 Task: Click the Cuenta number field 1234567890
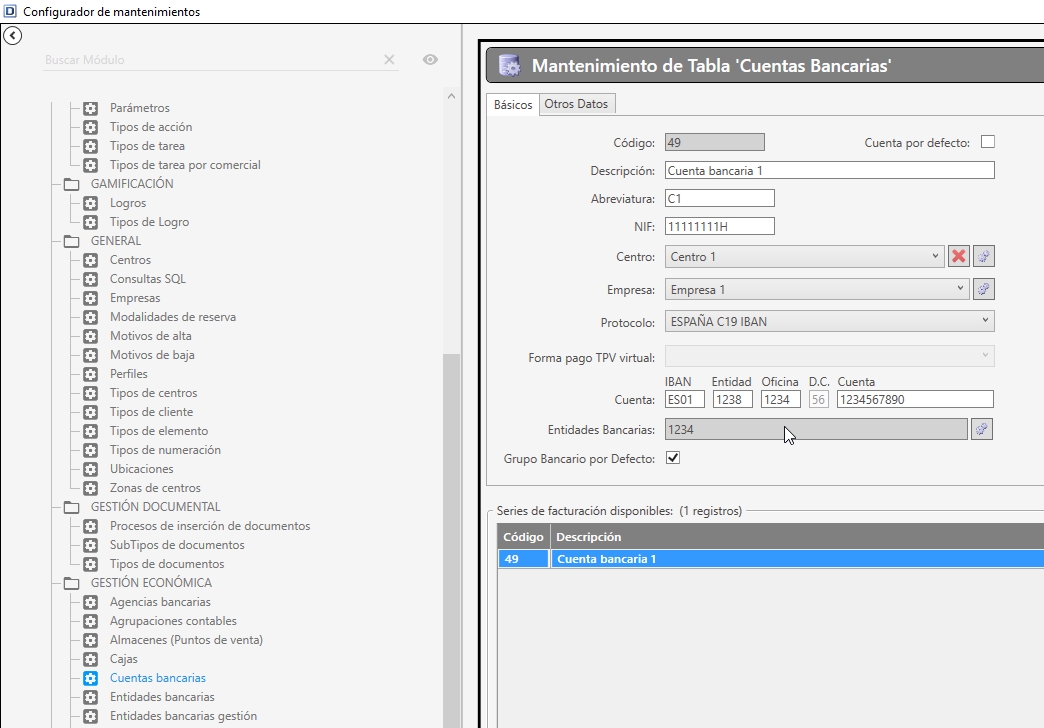coord(915,400)
